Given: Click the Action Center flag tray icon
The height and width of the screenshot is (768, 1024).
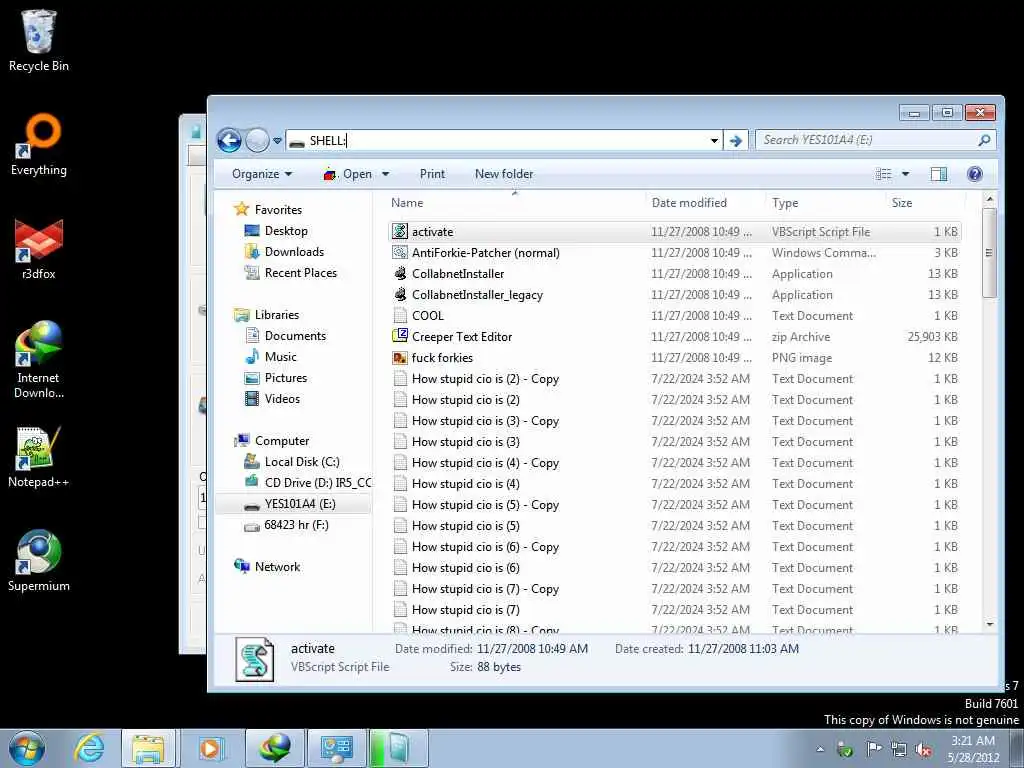Looking at the screenshot, I should 874,748.
